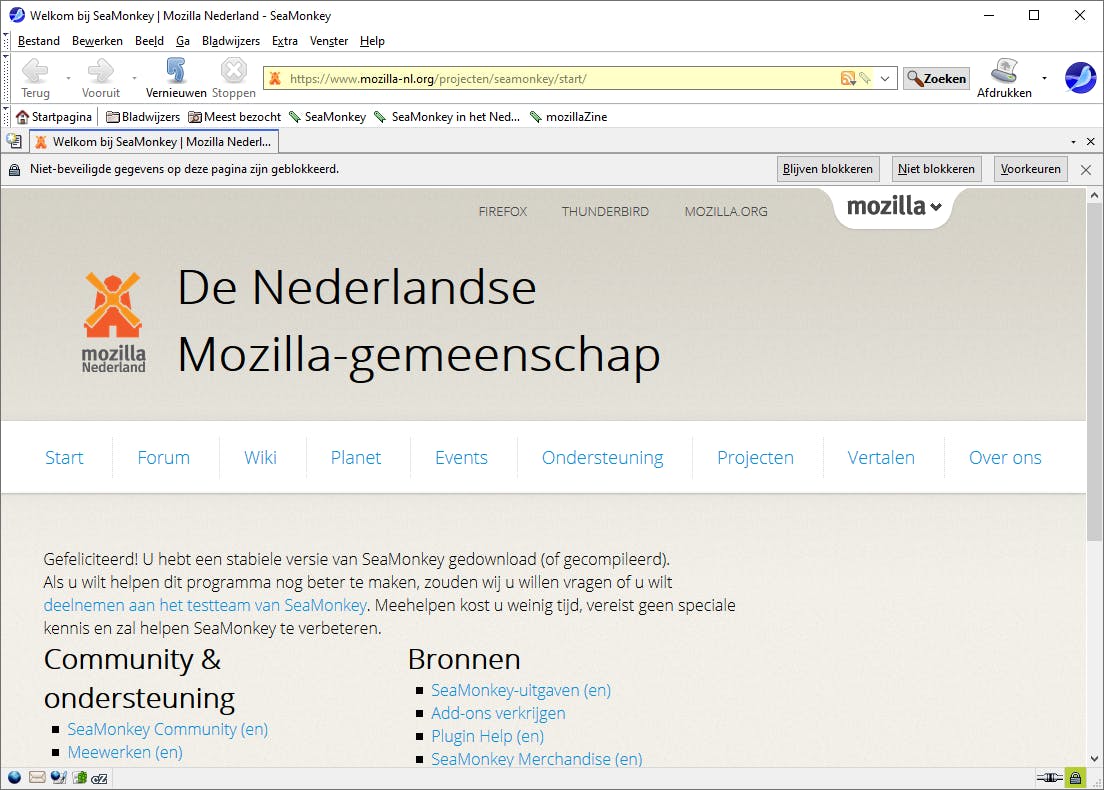This screenshot has height=790, width=1104.
Task: Click the Vooruit (forward) arrow icon
Action: click(x=101, y=70)
